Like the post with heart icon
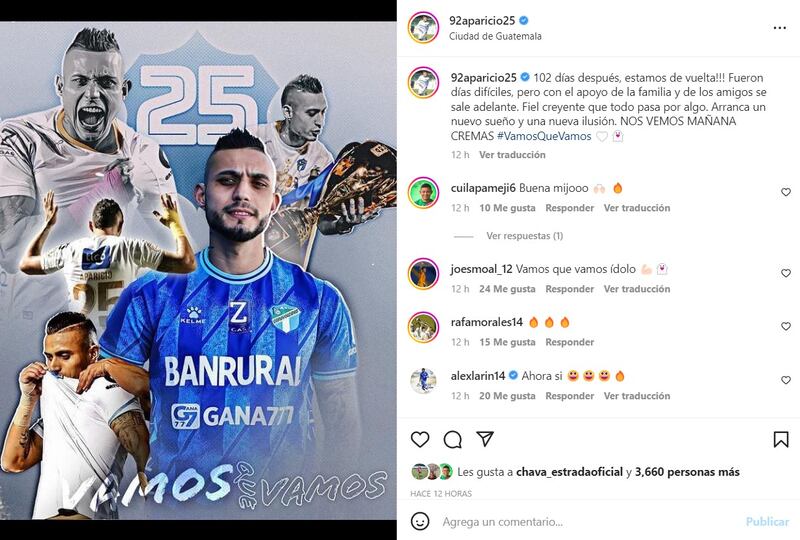 pyautogui.click(x=420, y=439)
